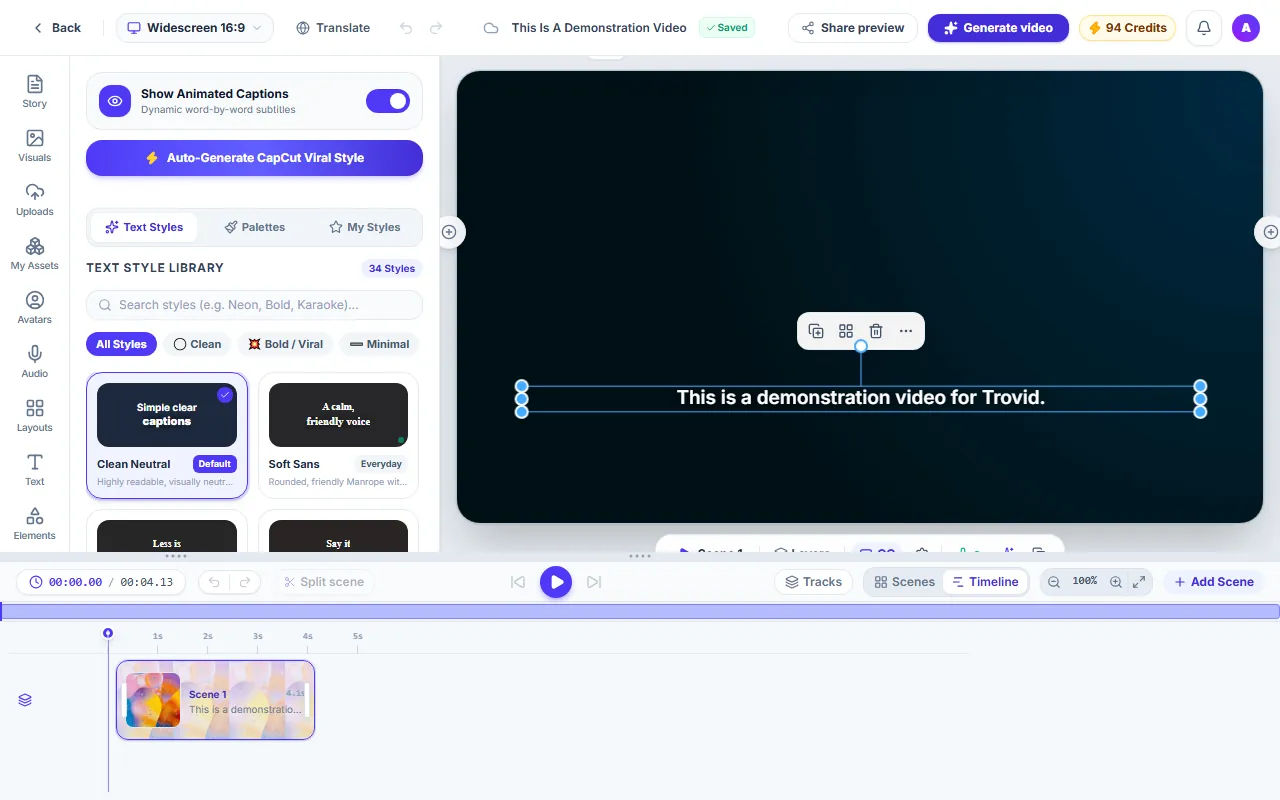1280x800 pixels.
Task: Switch timeline to Scenes view
Action: point(904,582)
